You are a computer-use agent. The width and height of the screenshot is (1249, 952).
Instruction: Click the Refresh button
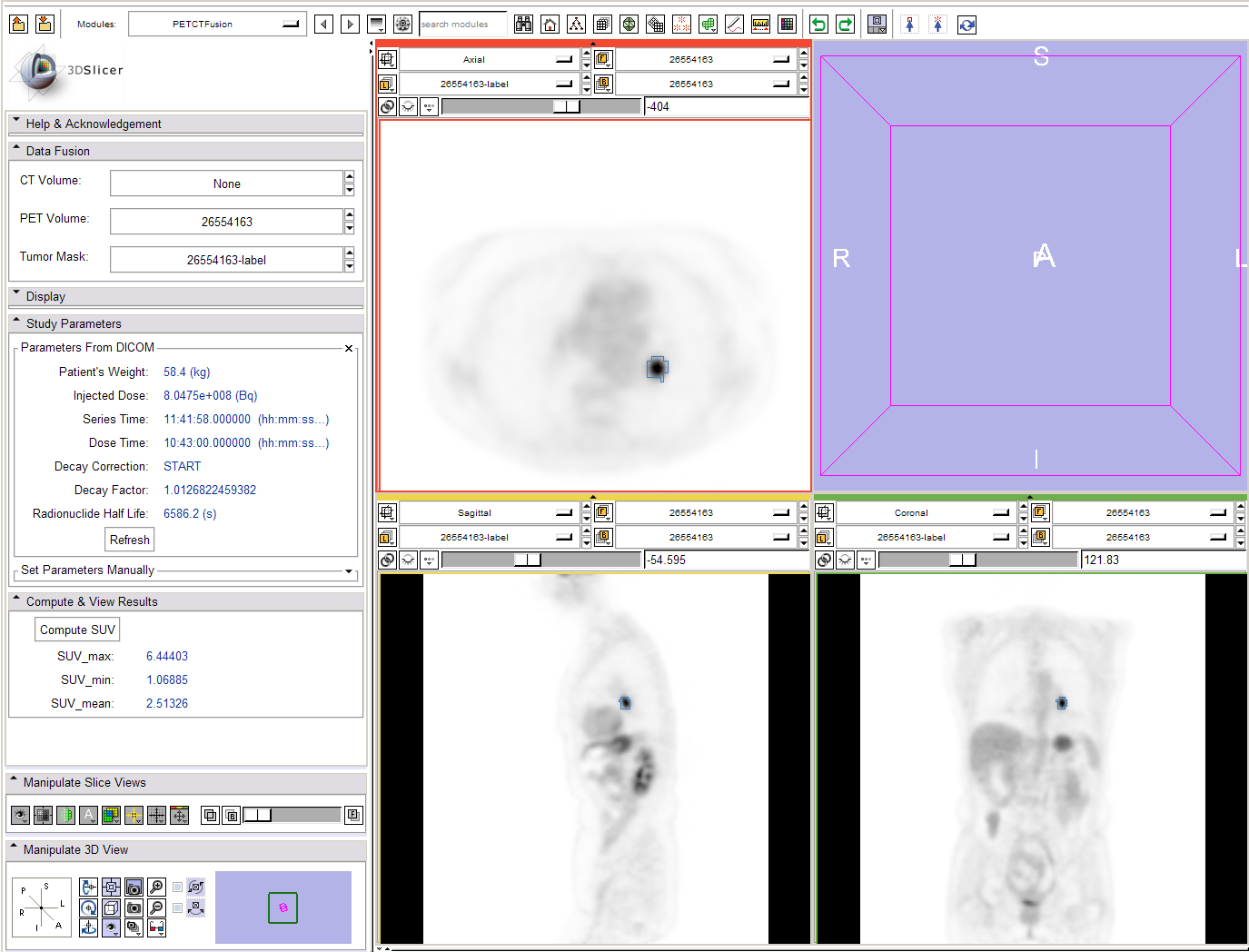[130, 540]
